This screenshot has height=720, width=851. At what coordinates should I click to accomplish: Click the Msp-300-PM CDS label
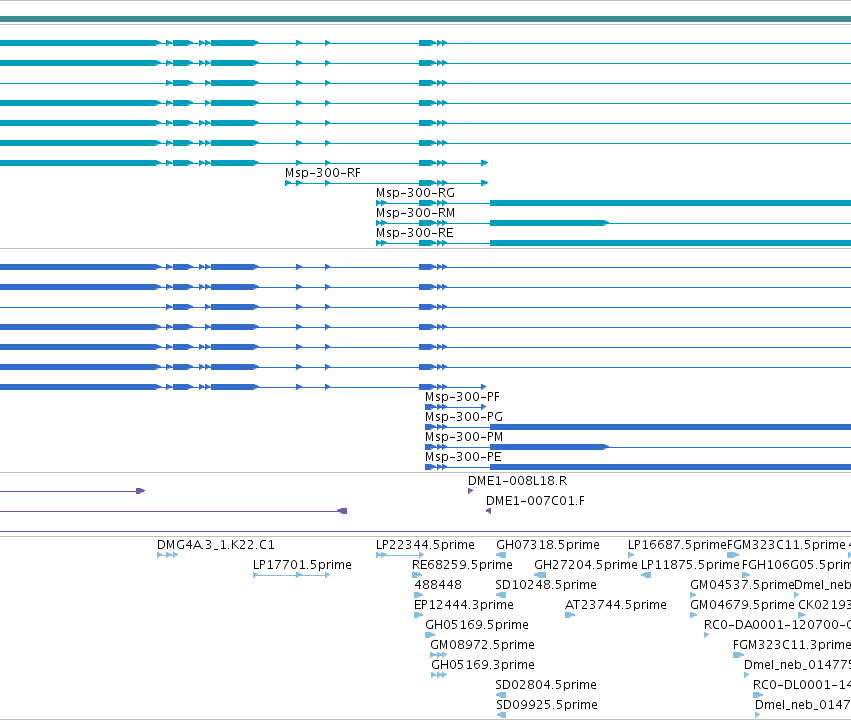[x=464, y=437]
